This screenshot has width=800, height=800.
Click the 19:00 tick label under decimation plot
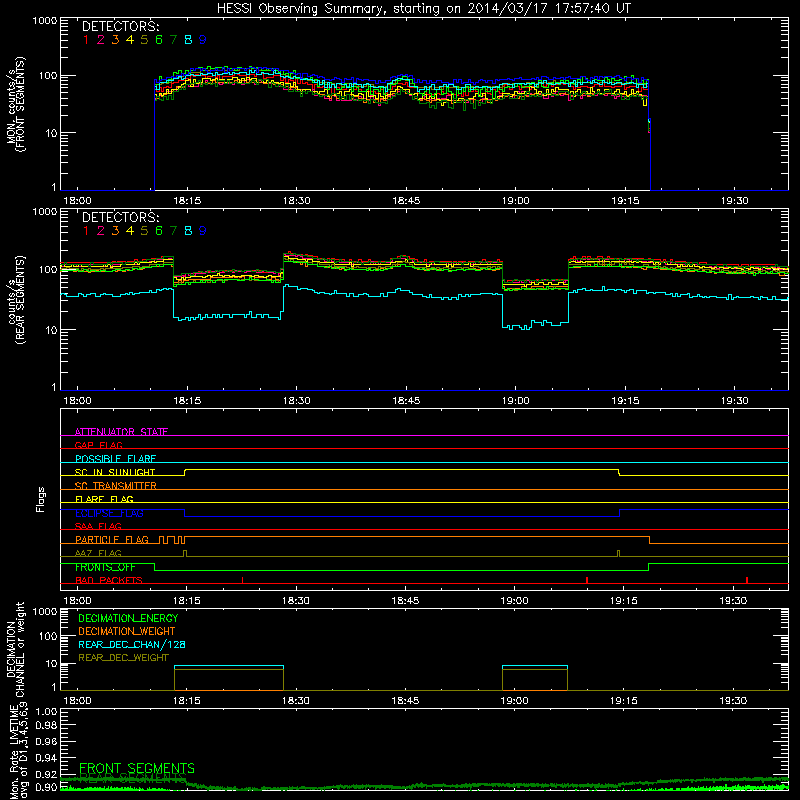[514, 701]
